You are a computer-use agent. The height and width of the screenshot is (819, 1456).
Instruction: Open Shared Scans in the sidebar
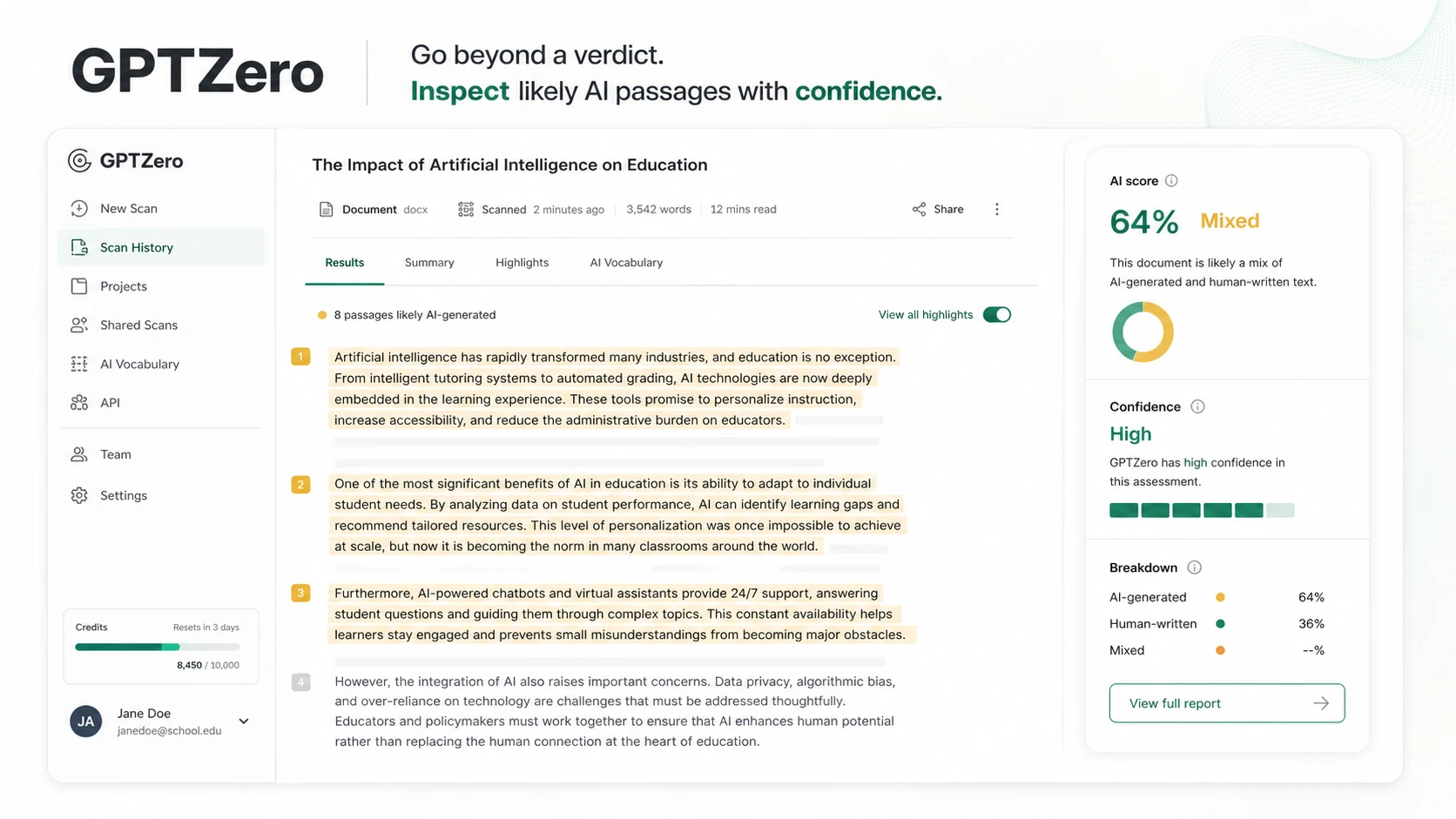tap(161, 325)
